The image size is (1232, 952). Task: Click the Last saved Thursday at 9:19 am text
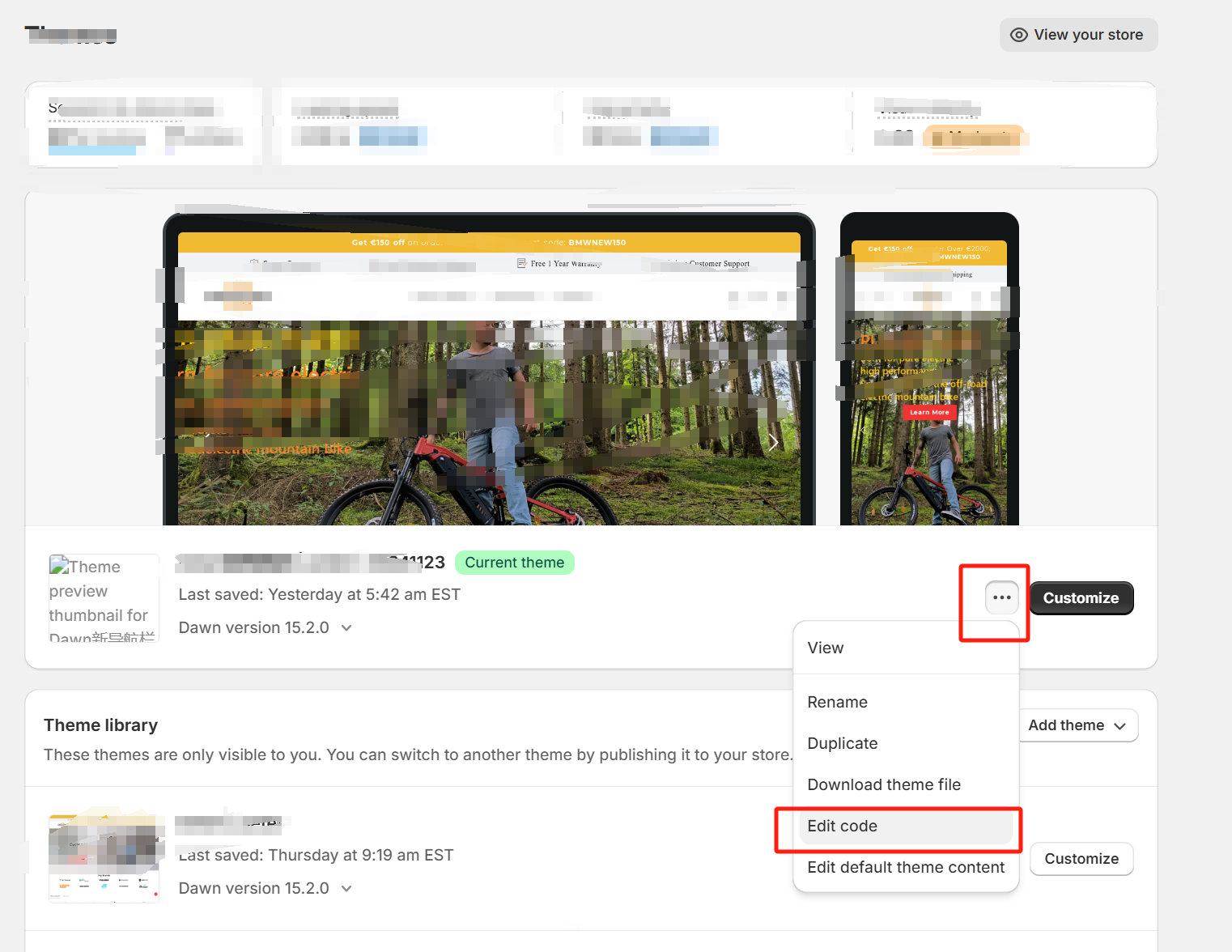(x=316, y=855)
